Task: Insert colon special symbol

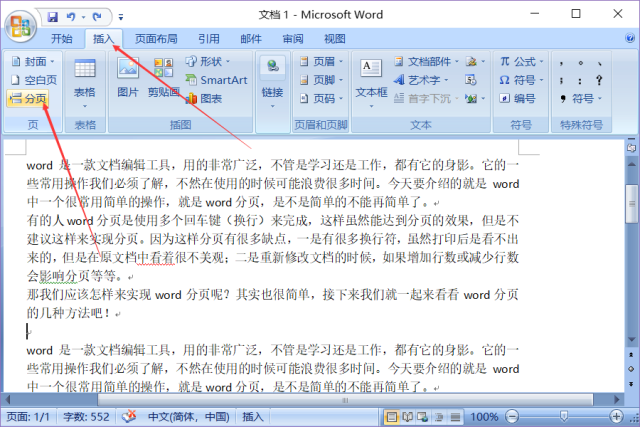Action: pos(580,80)
